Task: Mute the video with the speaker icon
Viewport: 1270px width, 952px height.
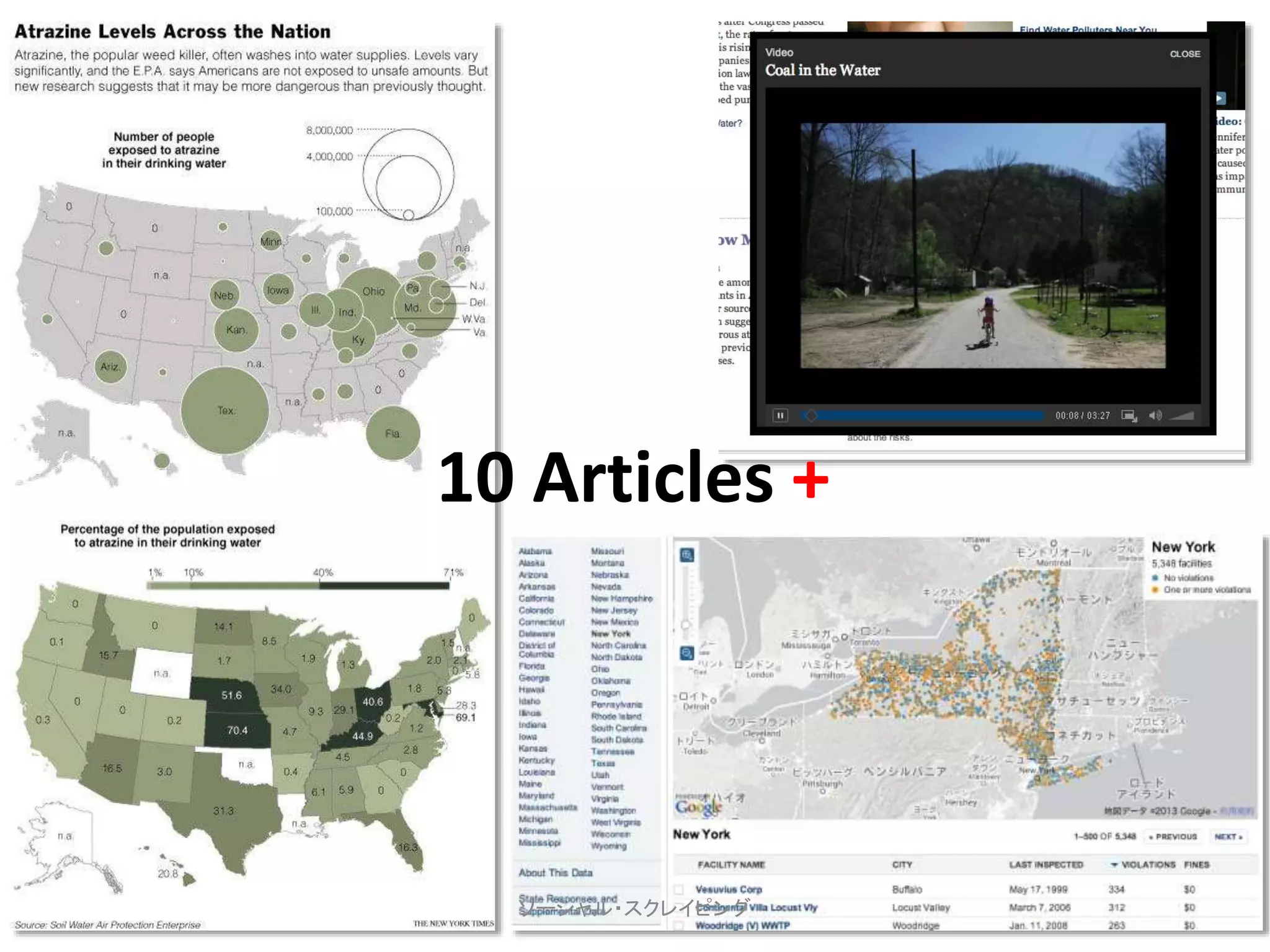Action: [1154, 416]
